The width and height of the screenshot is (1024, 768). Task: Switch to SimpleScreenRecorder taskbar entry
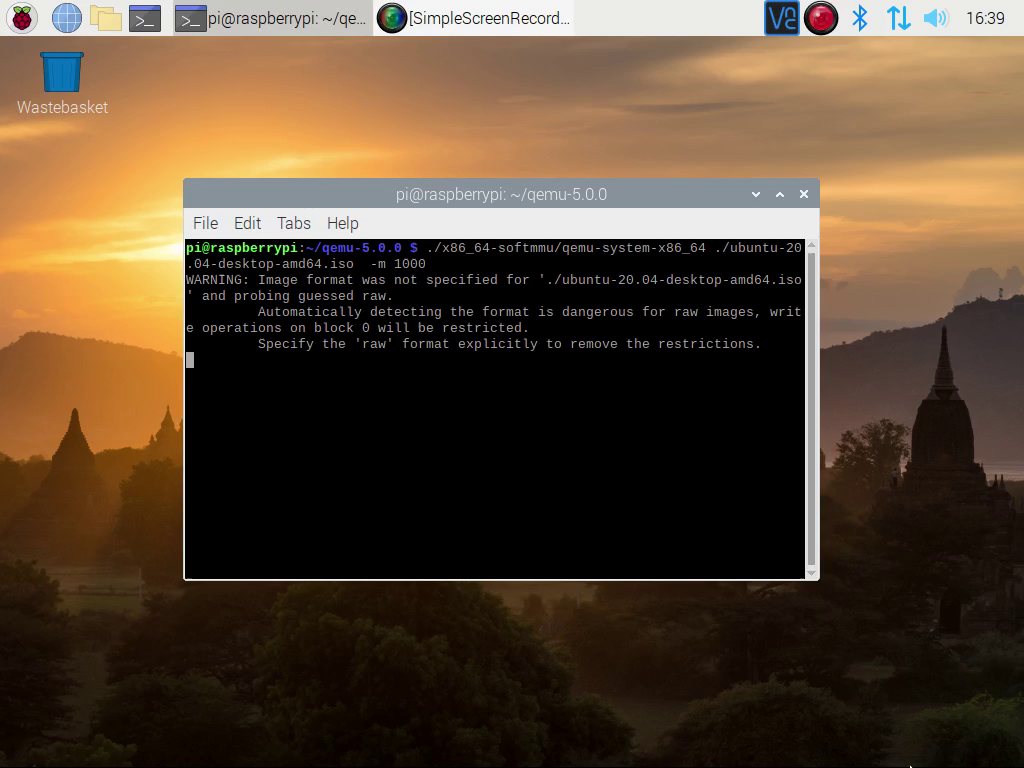pos(474,18)
